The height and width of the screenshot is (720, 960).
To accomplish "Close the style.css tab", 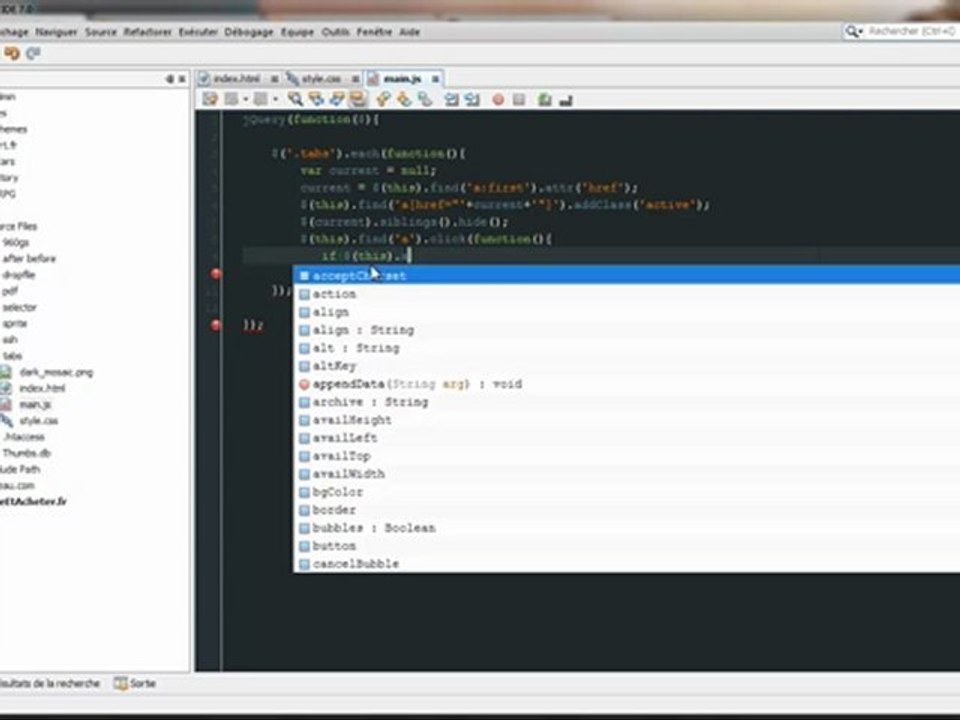I will 355,79.
